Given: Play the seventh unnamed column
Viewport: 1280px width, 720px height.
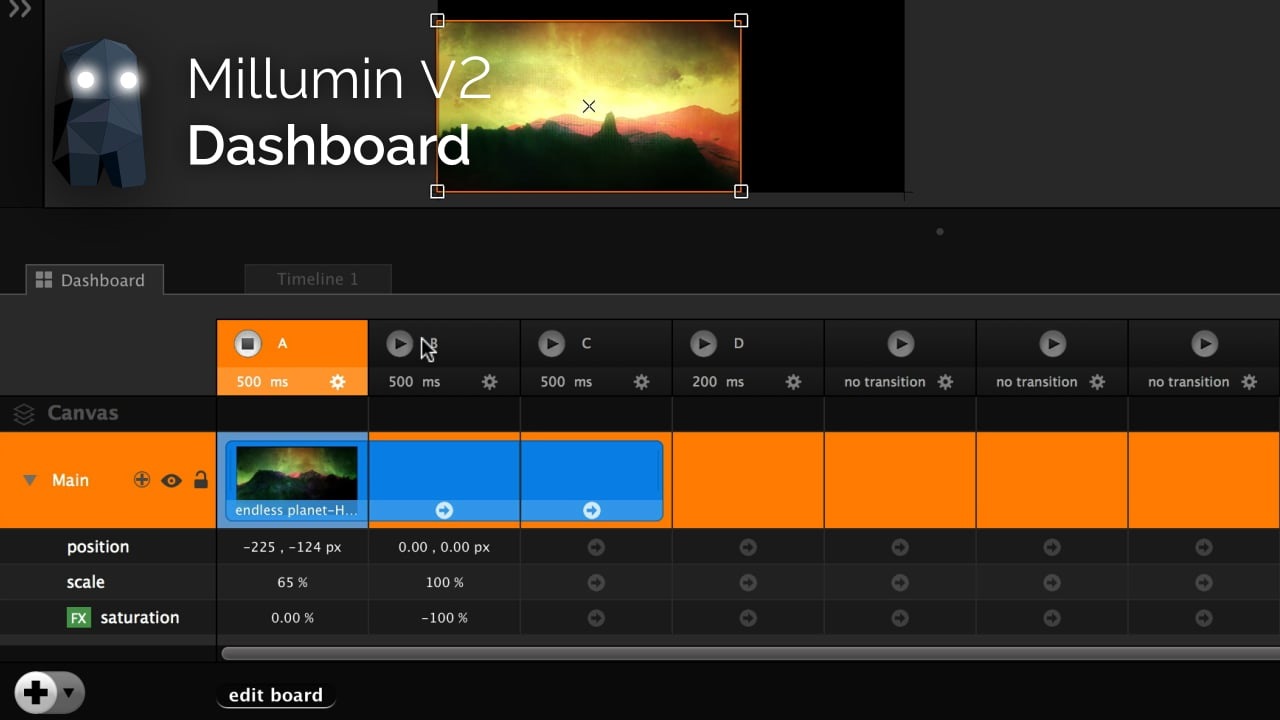Looking at the screenshot, I should click(1205, 344).
